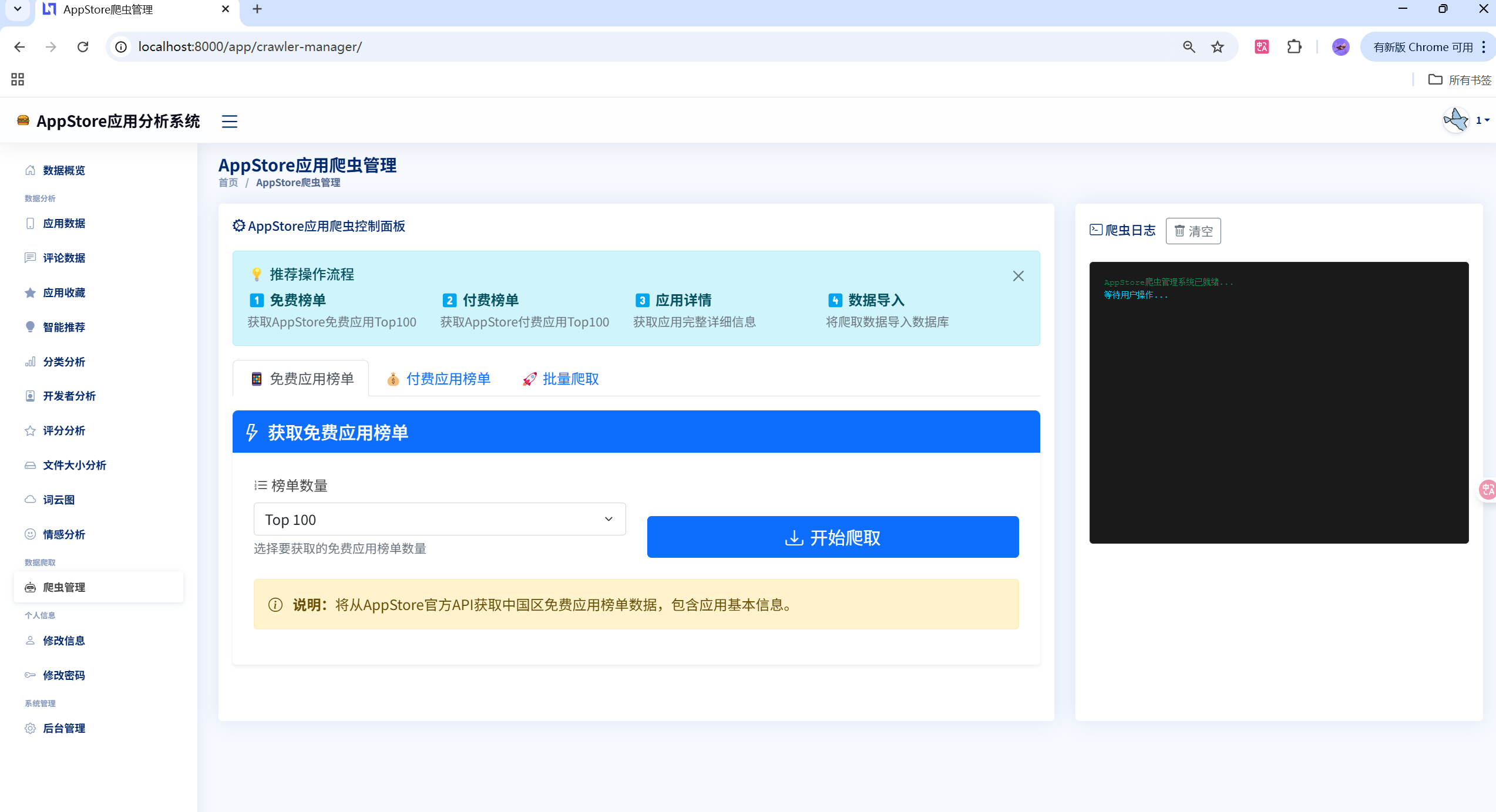This screenshot has height=812, width=1496.
Task: Open the 所有书签 bookmarks folder
Action: (x=1460, y=80)
